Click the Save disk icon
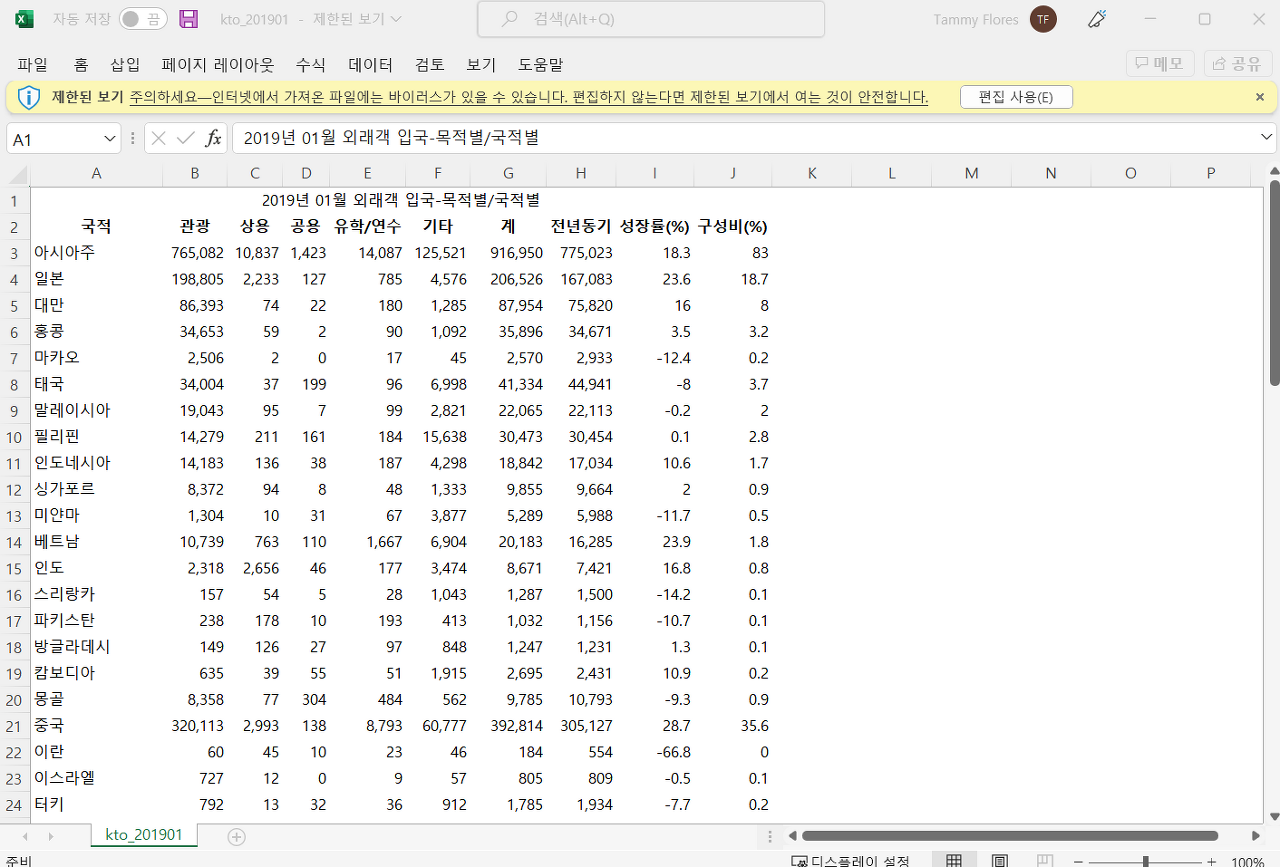Image resolution: width=1280 pixels, height=867 pixels. point(188,19)
